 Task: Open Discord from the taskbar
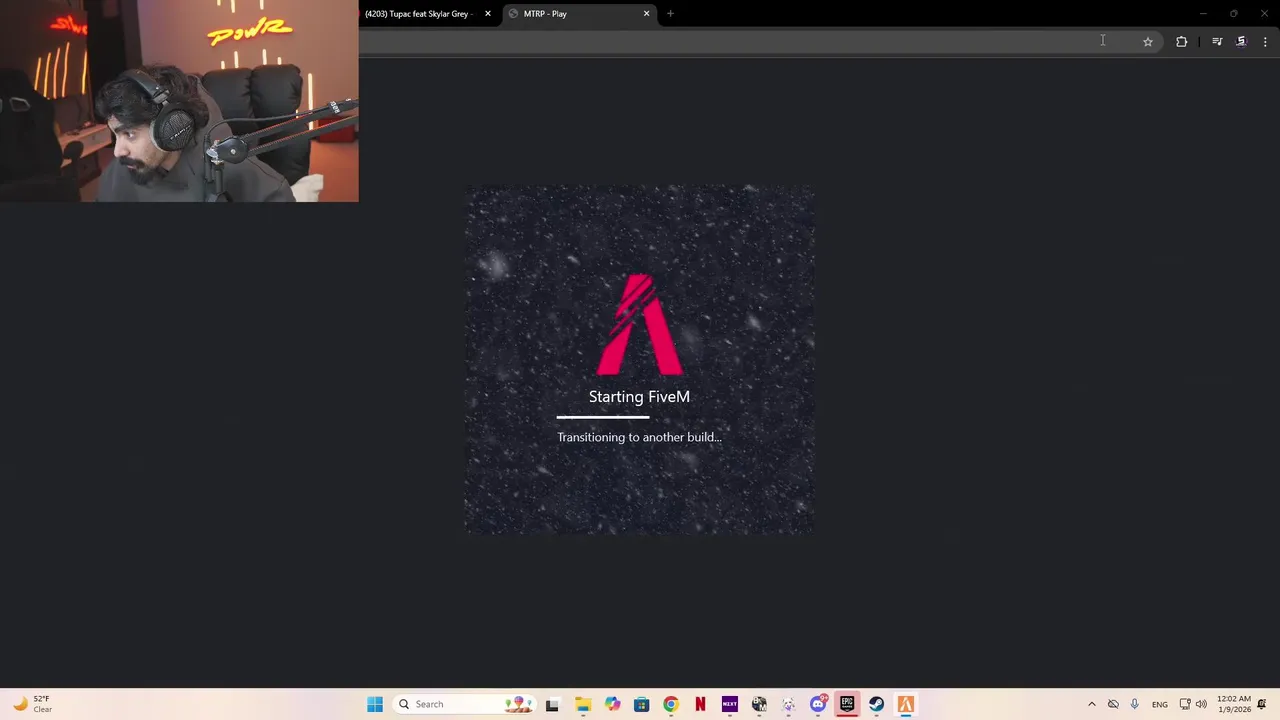818,704
